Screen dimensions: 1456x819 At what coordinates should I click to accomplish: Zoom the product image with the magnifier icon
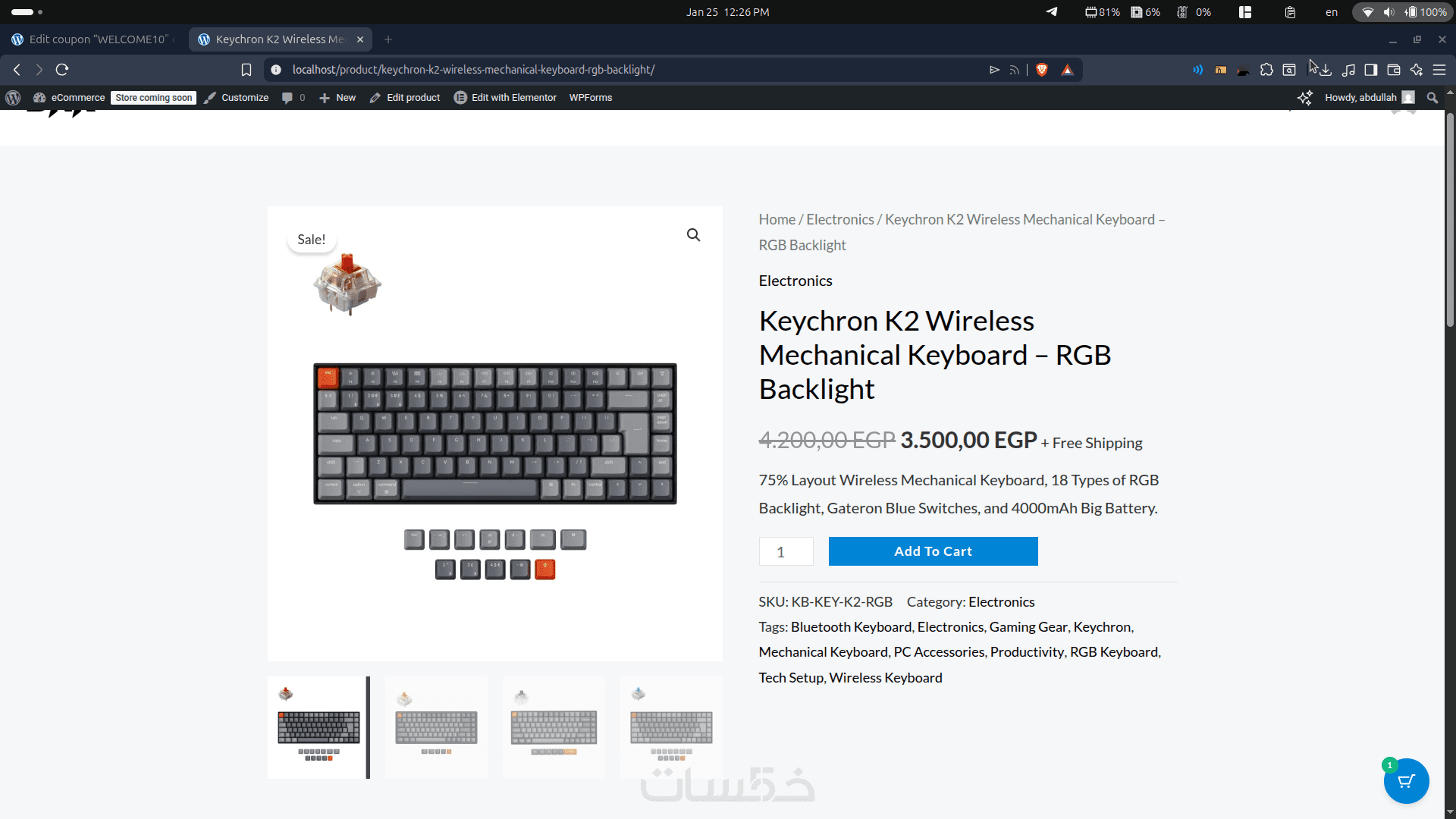[x=693, y=235]
